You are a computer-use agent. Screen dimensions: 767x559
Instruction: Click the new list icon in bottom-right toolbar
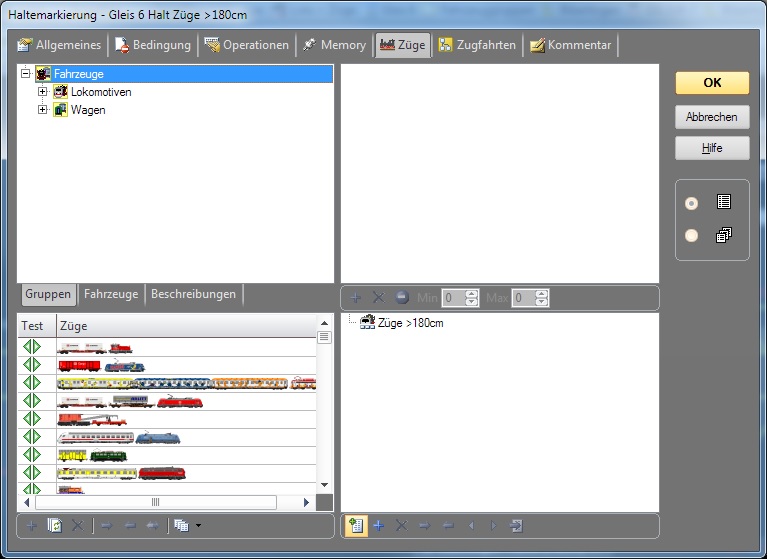354,525
